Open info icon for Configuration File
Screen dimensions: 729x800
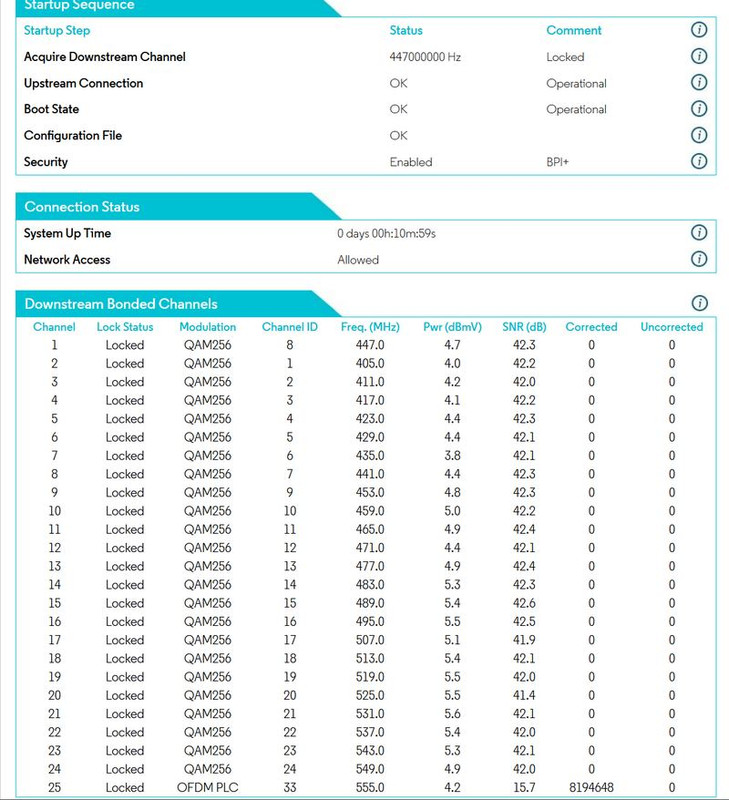click(698, 135)
